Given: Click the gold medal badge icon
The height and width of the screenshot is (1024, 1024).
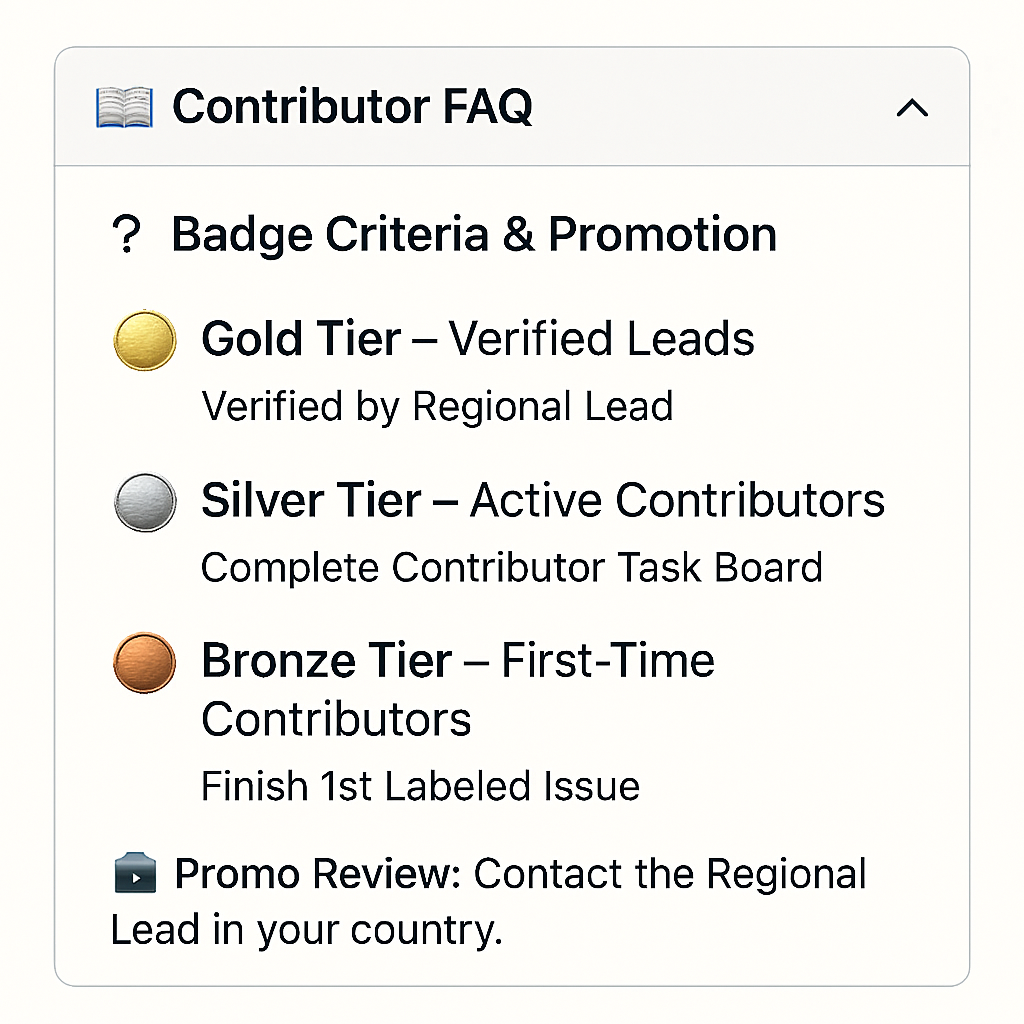Looking at the screenshot, I should pos(145,340).
